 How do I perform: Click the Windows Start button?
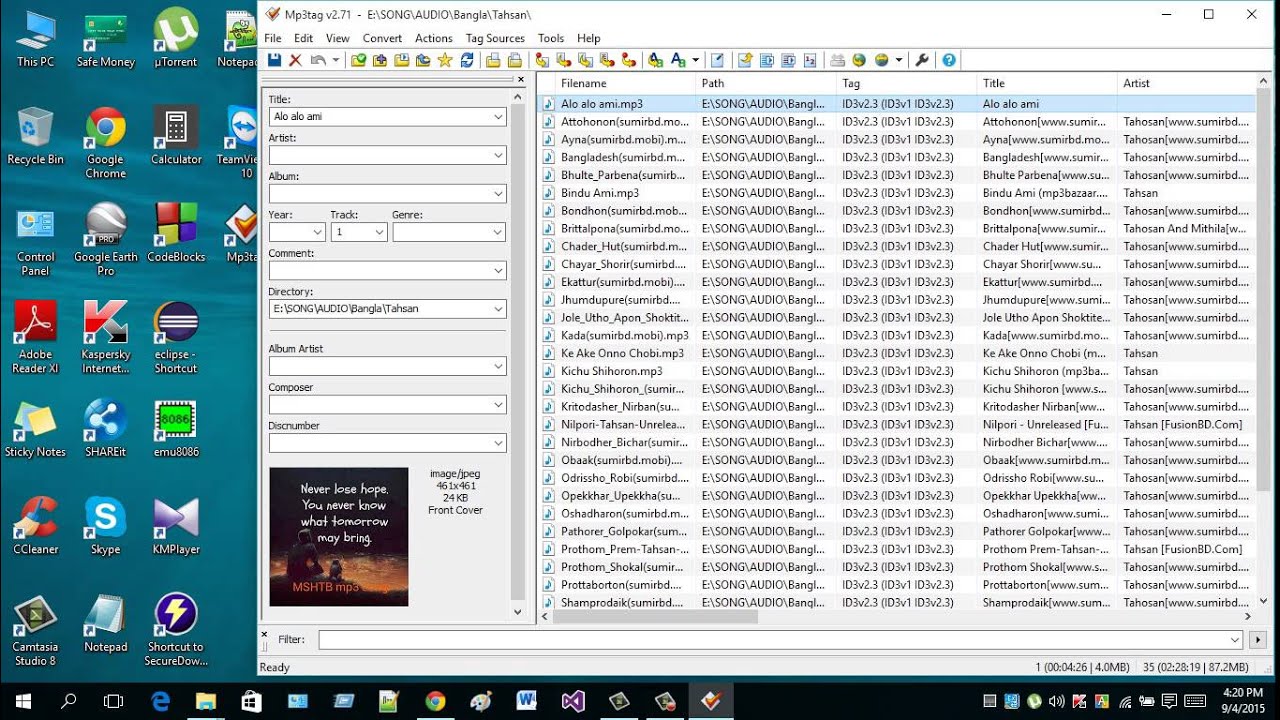coord(22,701)
